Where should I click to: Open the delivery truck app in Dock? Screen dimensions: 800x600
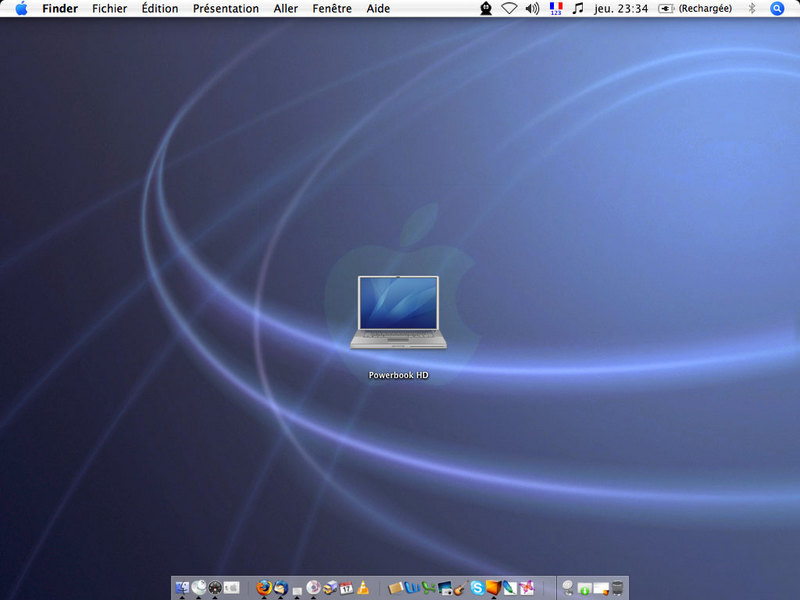[330, 588]
